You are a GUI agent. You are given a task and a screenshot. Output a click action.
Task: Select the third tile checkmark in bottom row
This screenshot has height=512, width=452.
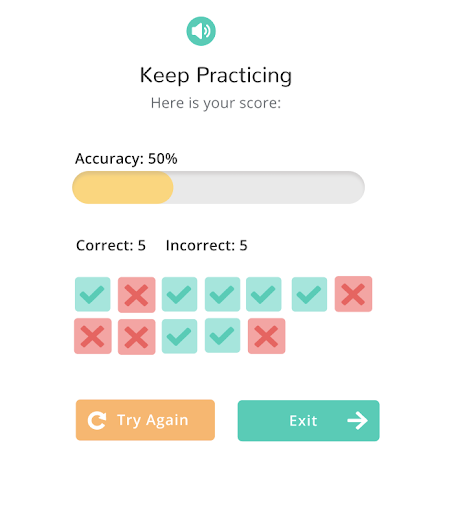tap(179, 336)
